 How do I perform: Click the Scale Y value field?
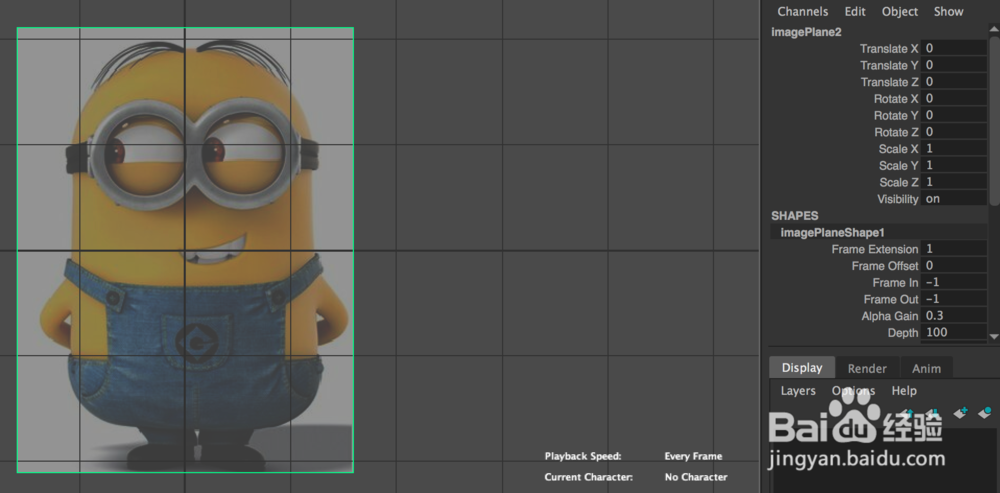pyautogui.click(x=953, y=165)
